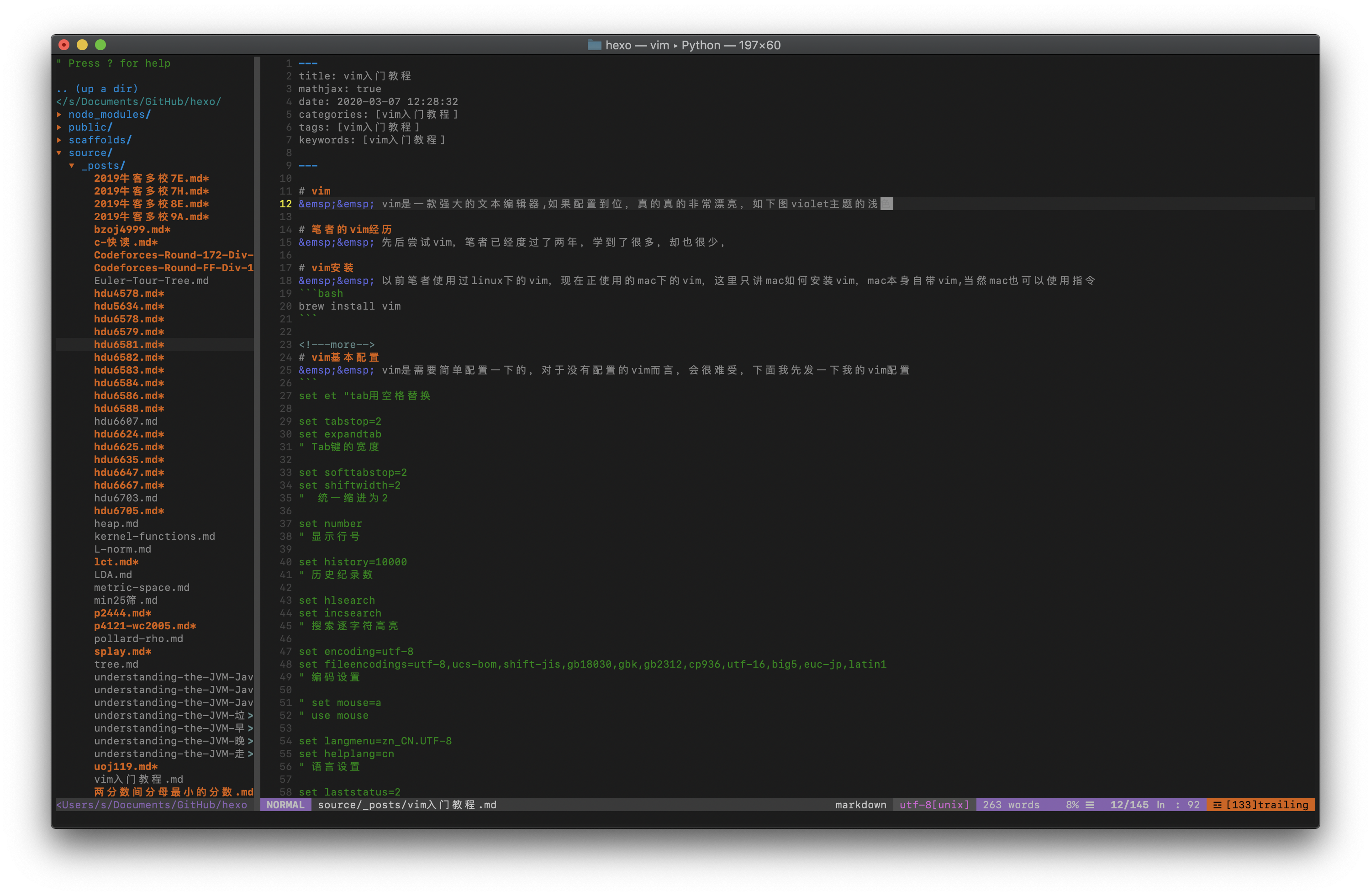Click the green zoom window button
This screenshot has width=1371, height=896.
(100, 45)
